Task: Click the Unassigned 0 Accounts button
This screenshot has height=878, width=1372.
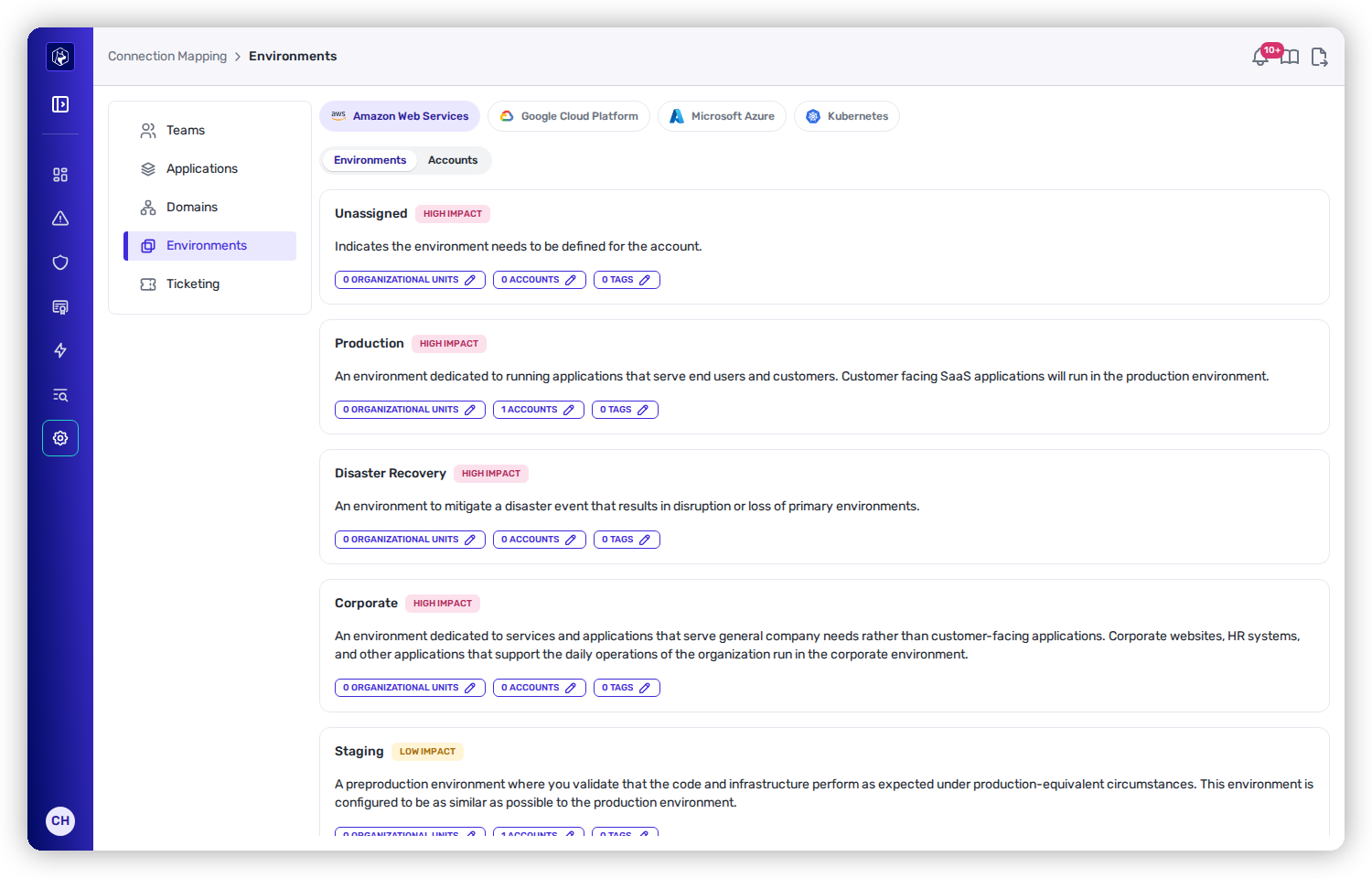Action: pos(540,280)
